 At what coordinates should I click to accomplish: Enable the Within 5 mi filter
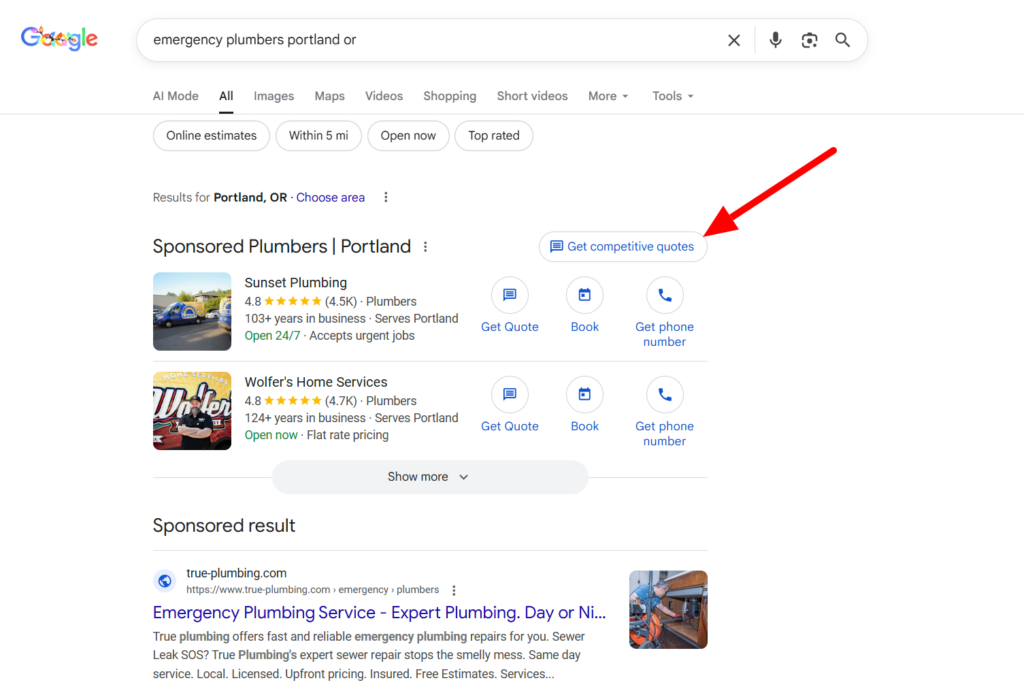(x=318, y=136)
